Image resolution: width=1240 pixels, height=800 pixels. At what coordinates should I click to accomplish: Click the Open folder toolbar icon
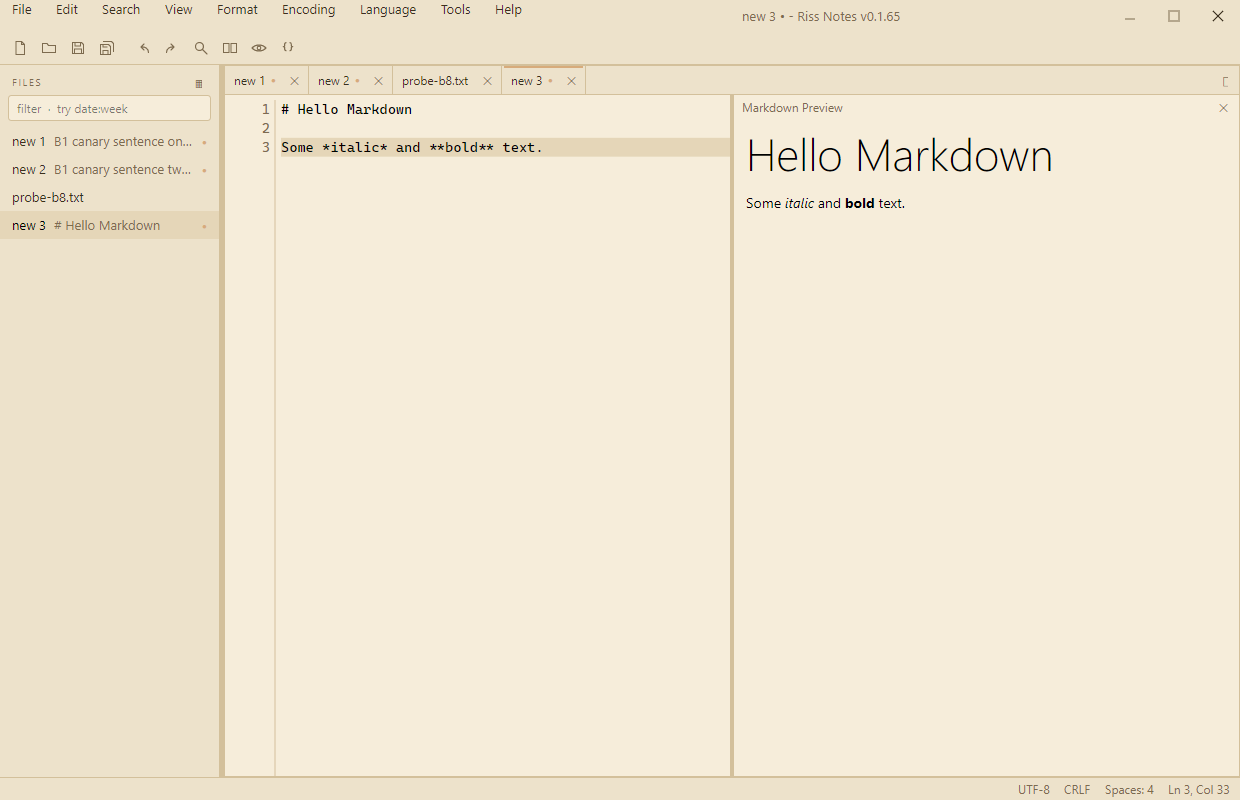[x=48, y=48]
